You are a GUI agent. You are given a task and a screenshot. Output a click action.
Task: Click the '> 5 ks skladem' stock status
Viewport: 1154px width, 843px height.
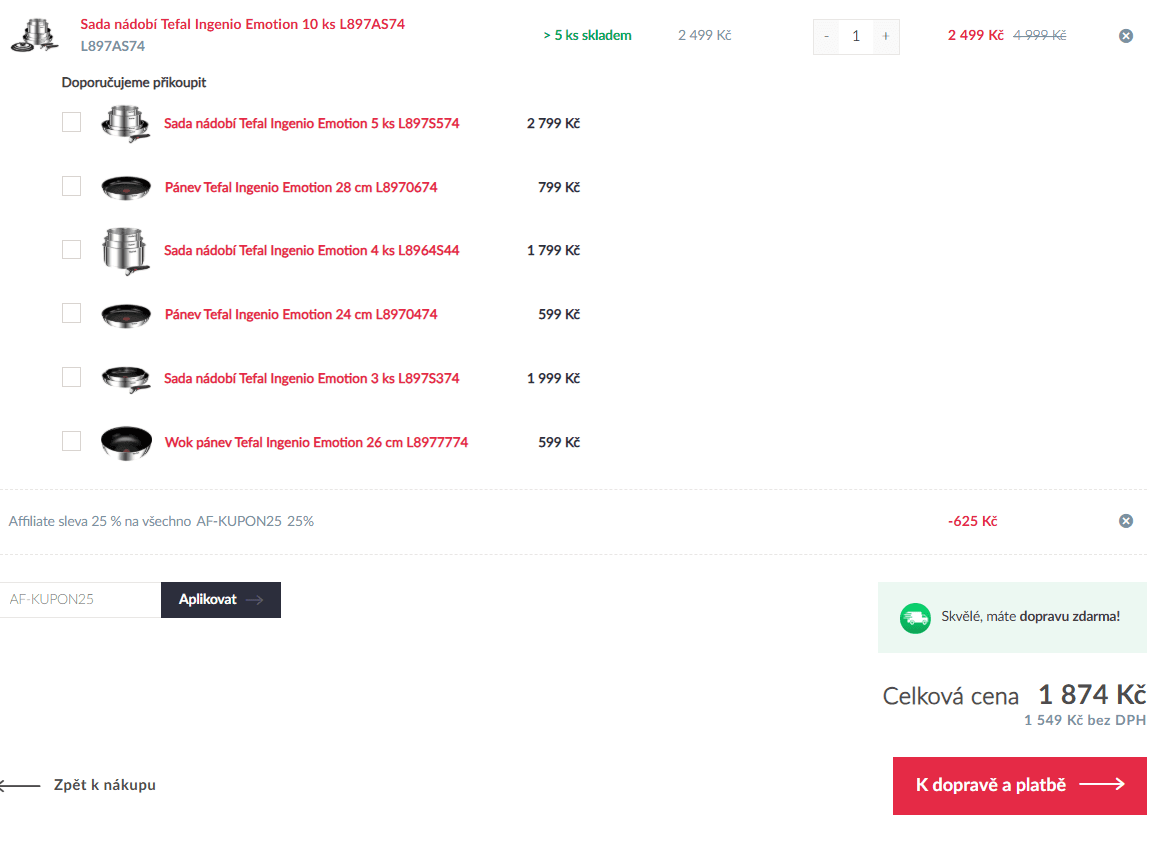click(x=587, y=35)
